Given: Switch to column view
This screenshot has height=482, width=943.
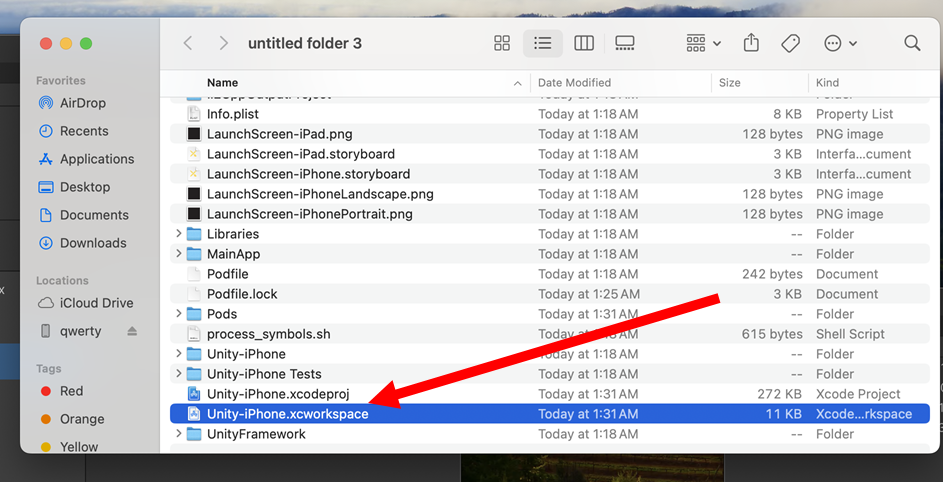Looking at the screenshot, I should [583, 43].
